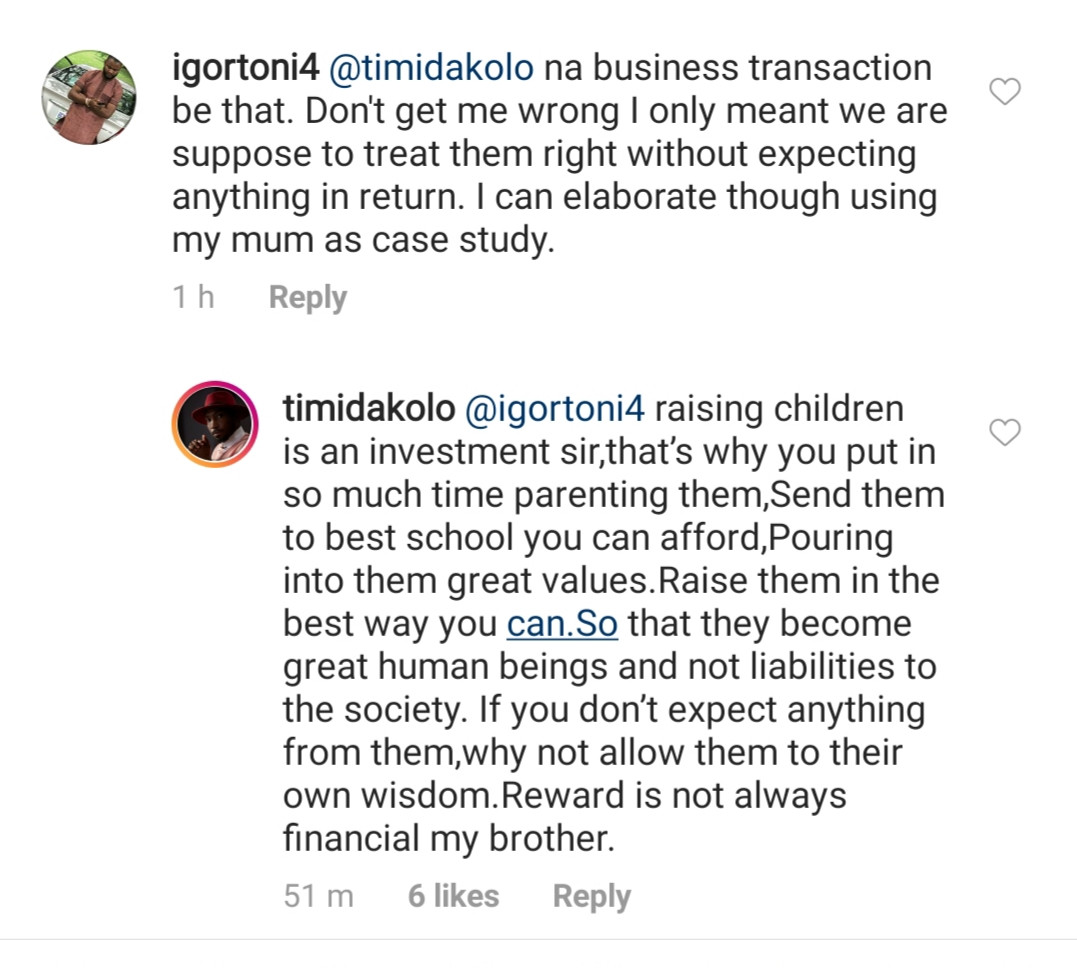This screenshot has height=968, width=1077.
Task: Click the "1 h" timestamp
Action: 194,297
